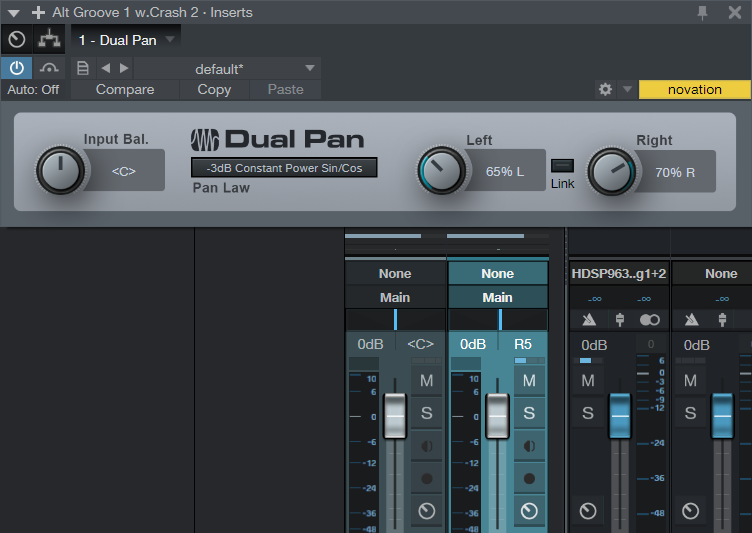Arm record on the <C> channel

426,478
